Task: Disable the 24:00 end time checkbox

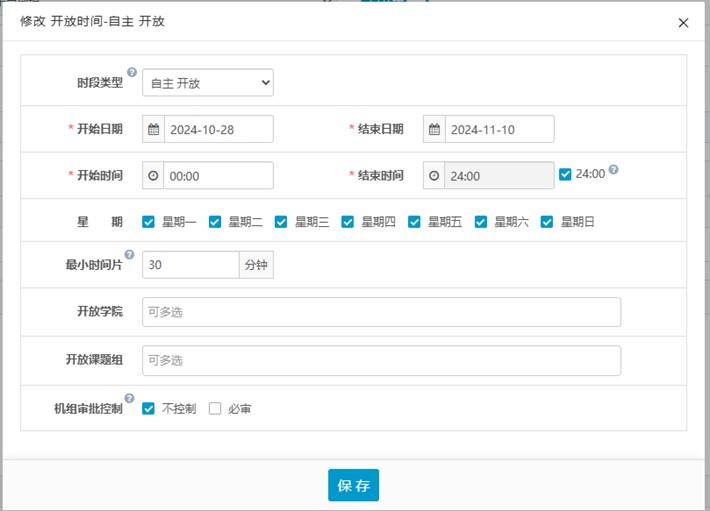Action: (x=566, y=174)
